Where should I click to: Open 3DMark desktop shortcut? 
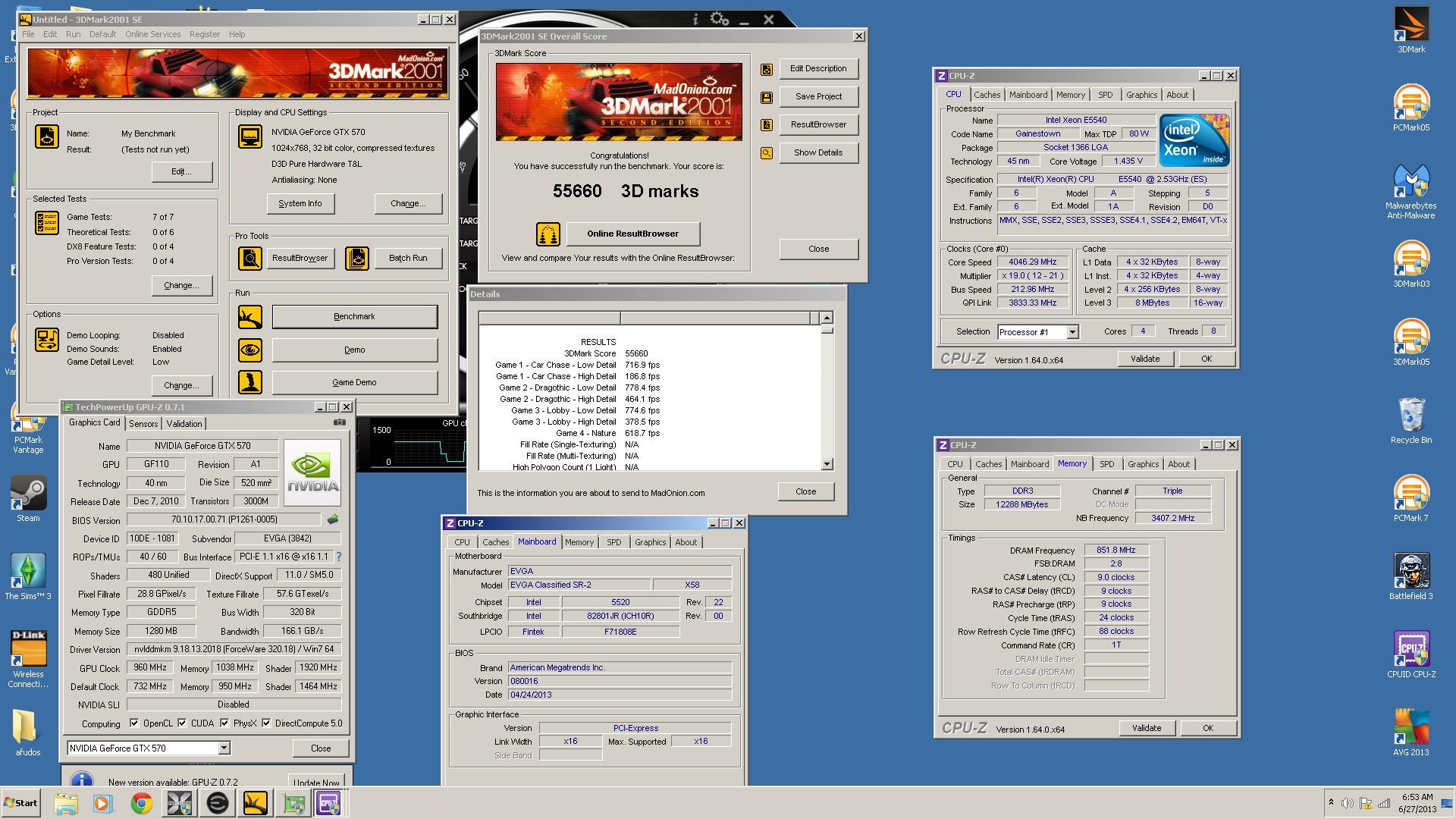[x=1411, y=30]
